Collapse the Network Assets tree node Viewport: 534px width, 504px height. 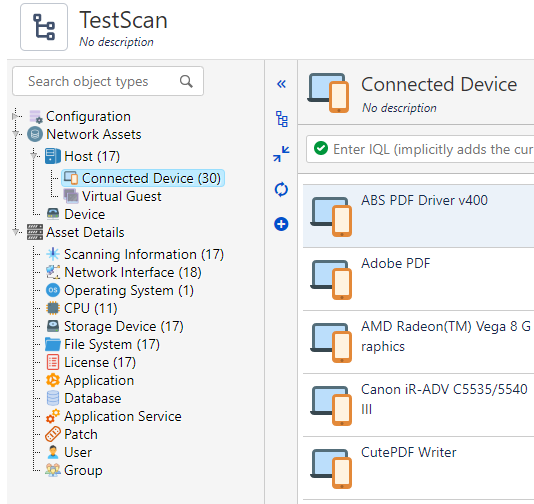16,134
